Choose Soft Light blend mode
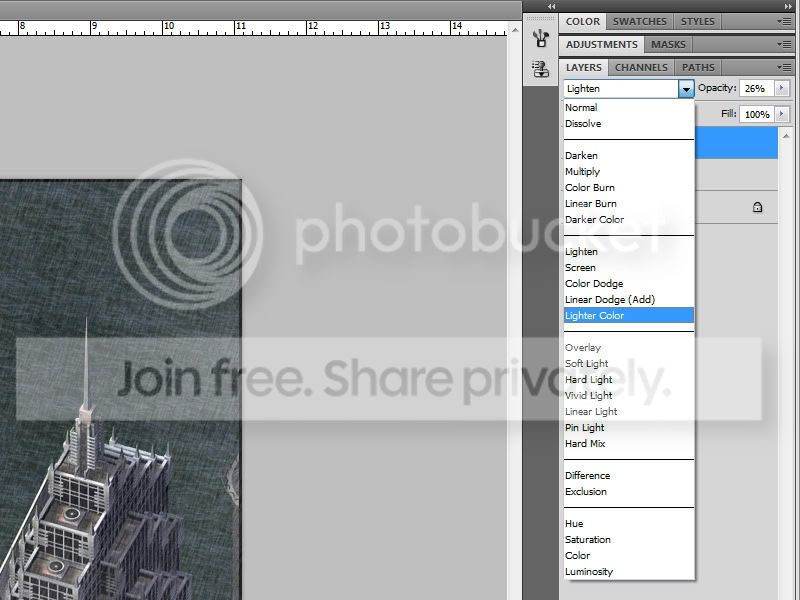Screen dimensions: 800x600 coord(629,363)
